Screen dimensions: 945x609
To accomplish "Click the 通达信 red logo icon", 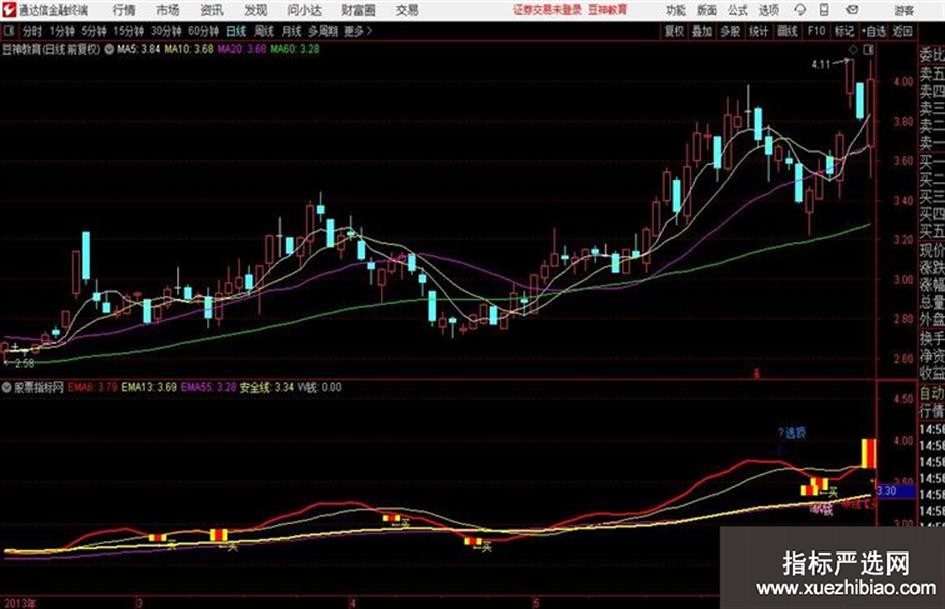I will tap(8, 10).
